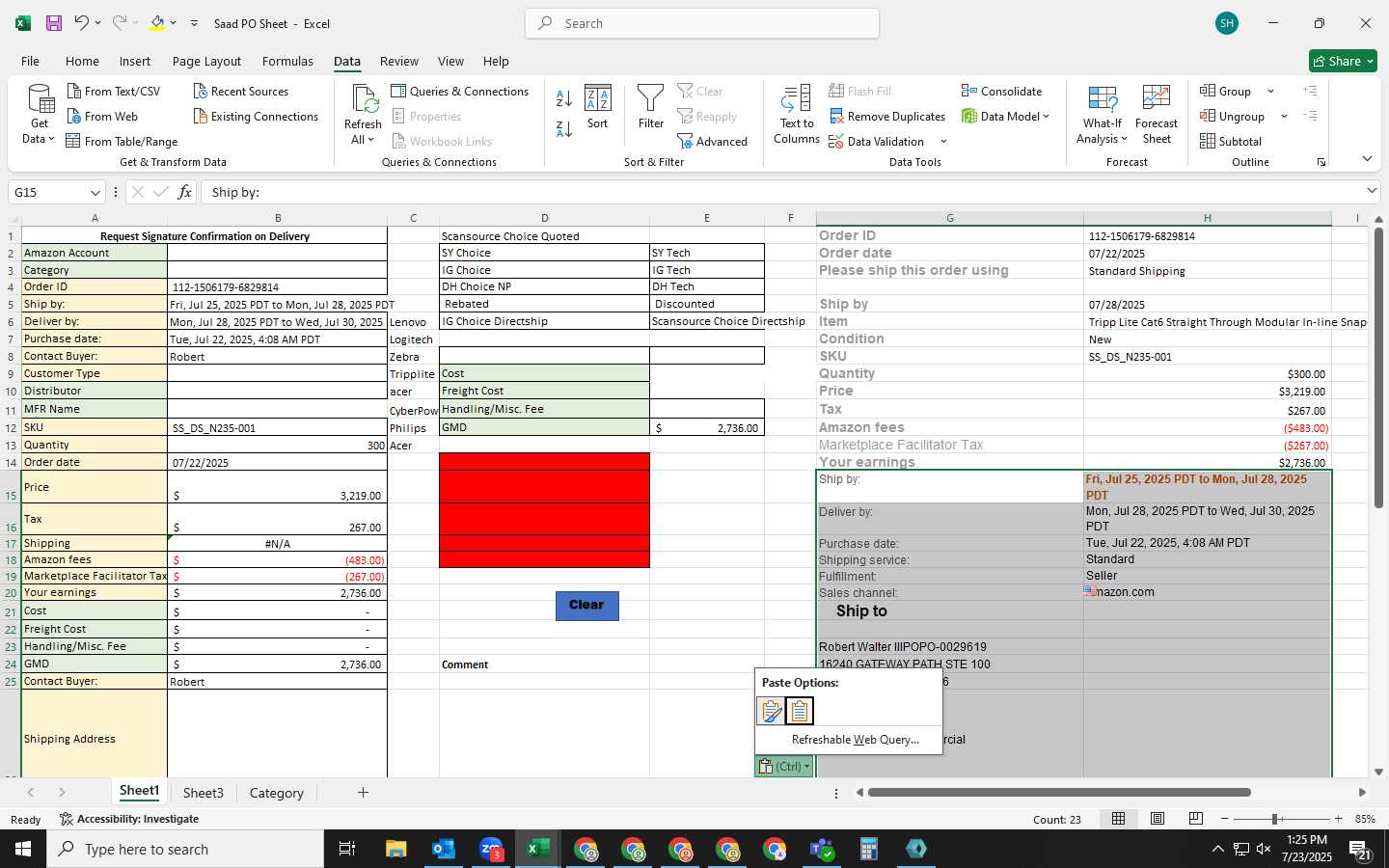1389x868 pixels.
Task: Open Outline dialog launcher
Action: tap(1321, 162)
